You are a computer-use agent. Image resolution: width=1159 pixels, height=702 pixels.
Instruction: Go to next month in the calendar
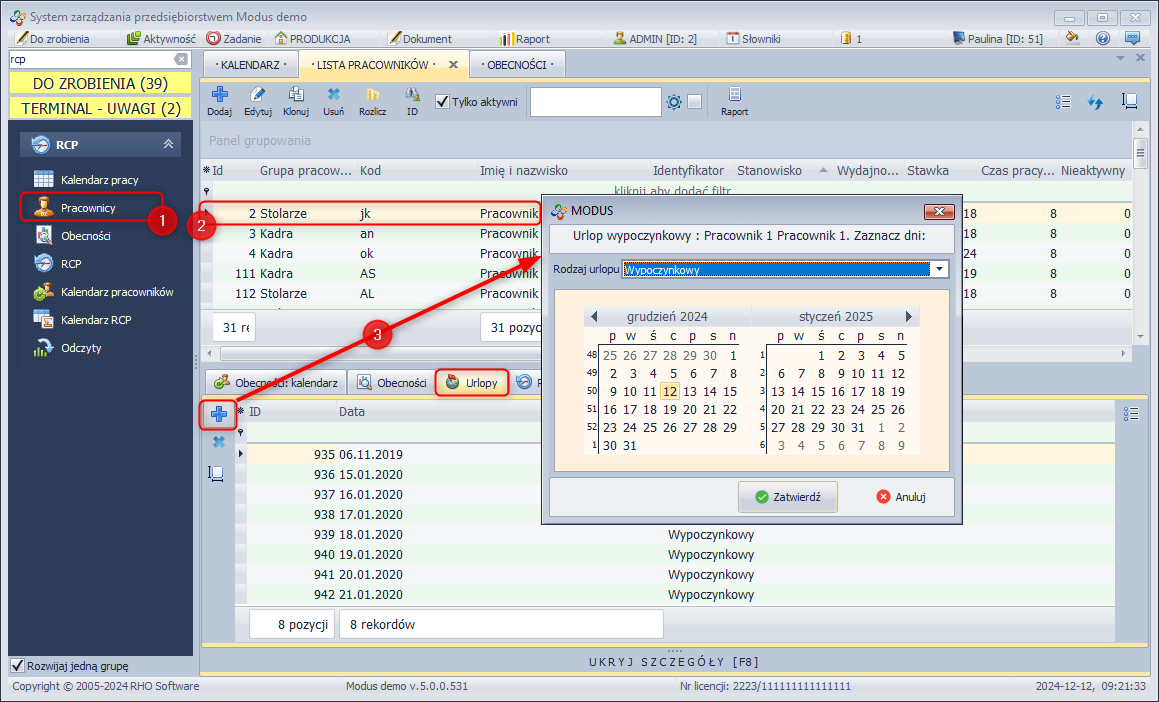tap(909, 316)
